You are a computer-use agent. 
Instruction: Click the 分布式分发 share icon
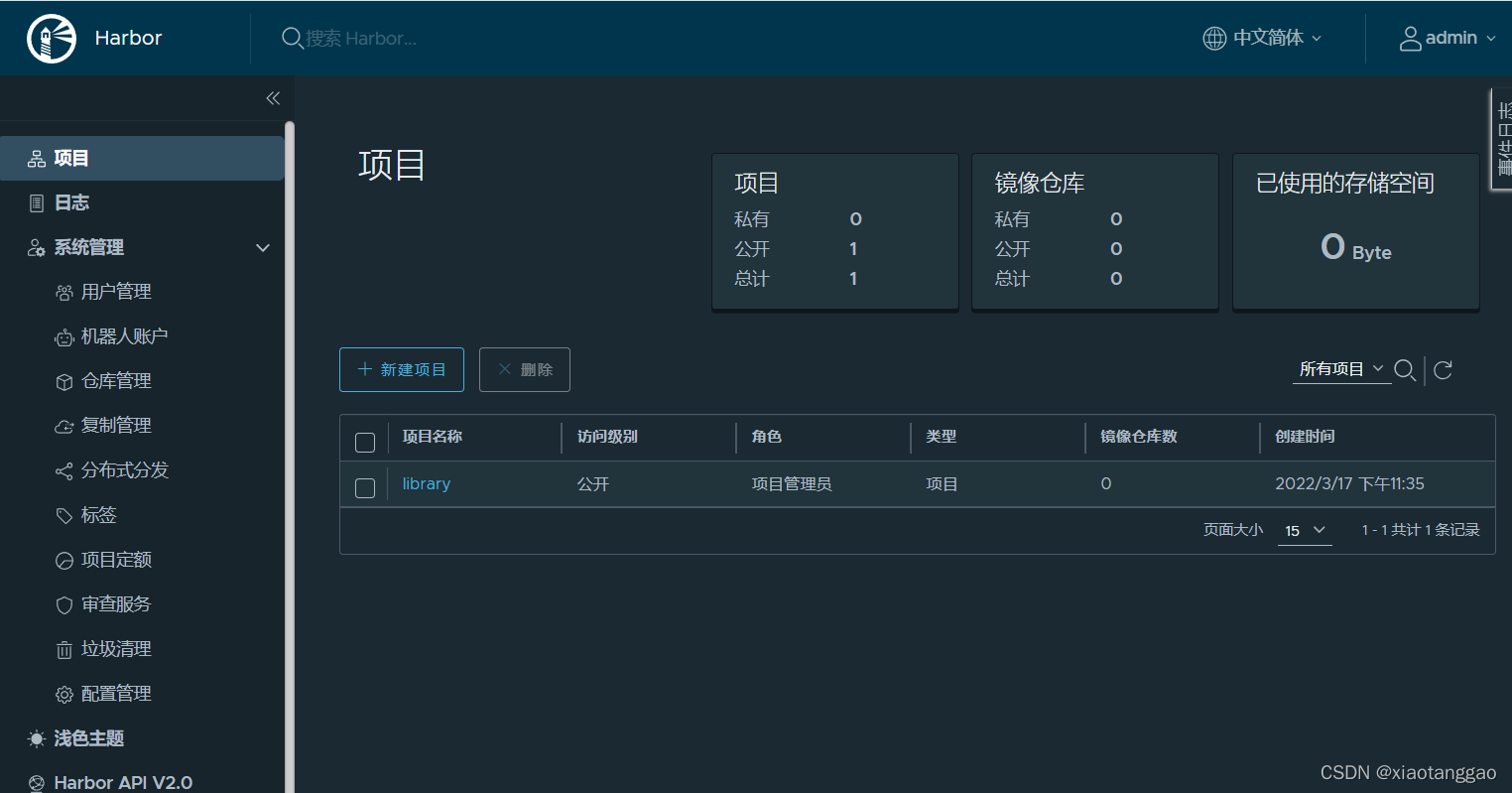(x=64, y=471)
